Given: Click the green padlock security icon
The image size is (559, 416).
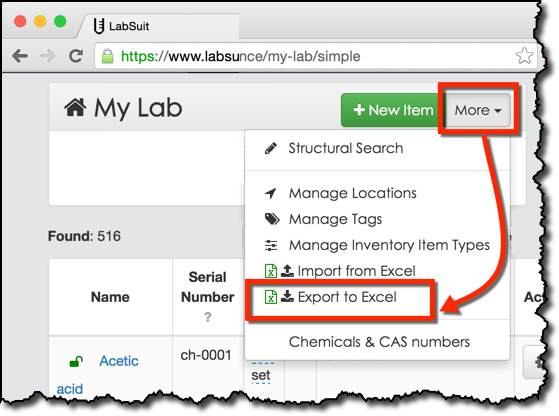Looking at the screenshot, I should (x=107, y=56).
